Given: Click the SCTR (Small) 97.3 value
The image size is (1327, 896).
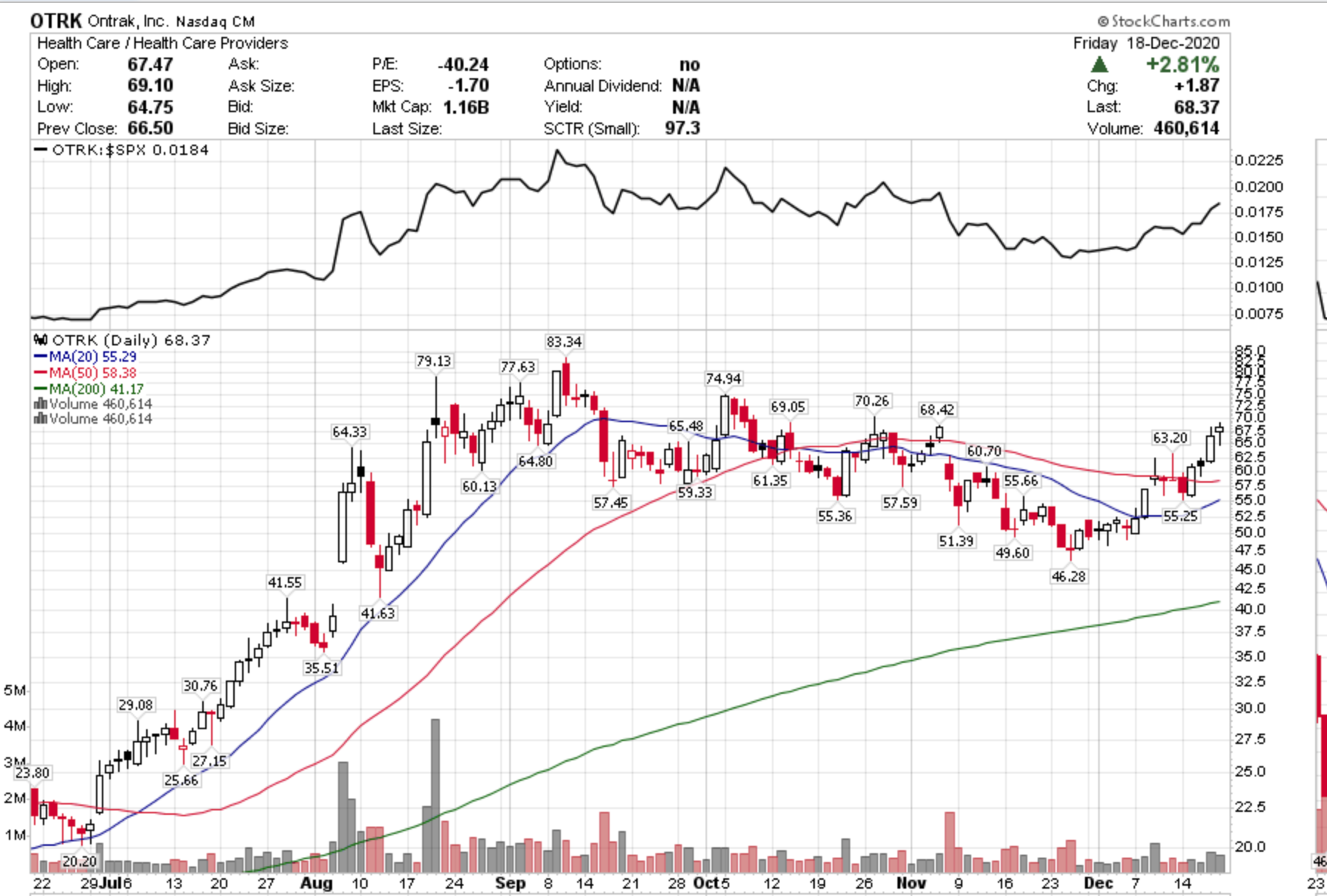Looking at the screenshot, I should [x=682, y=128].
